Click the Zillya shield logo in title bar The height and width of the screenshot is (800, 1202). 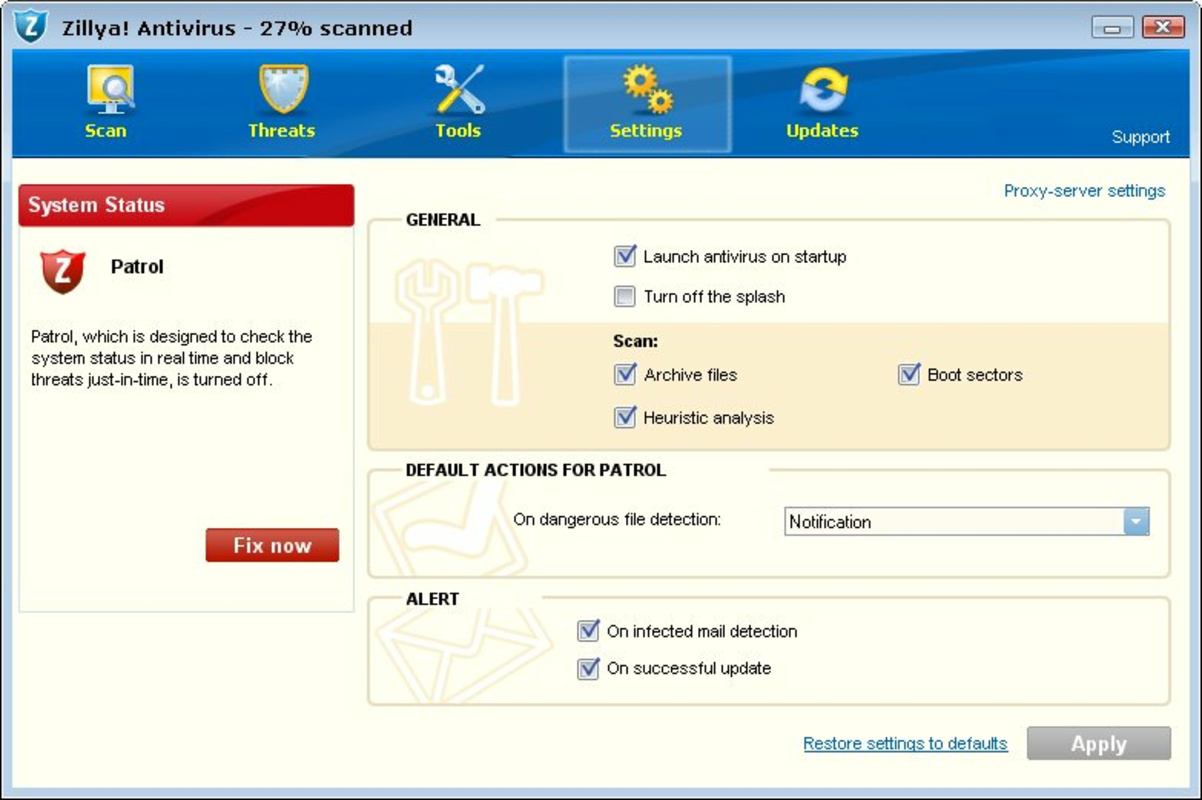click(x=31, y=26)
